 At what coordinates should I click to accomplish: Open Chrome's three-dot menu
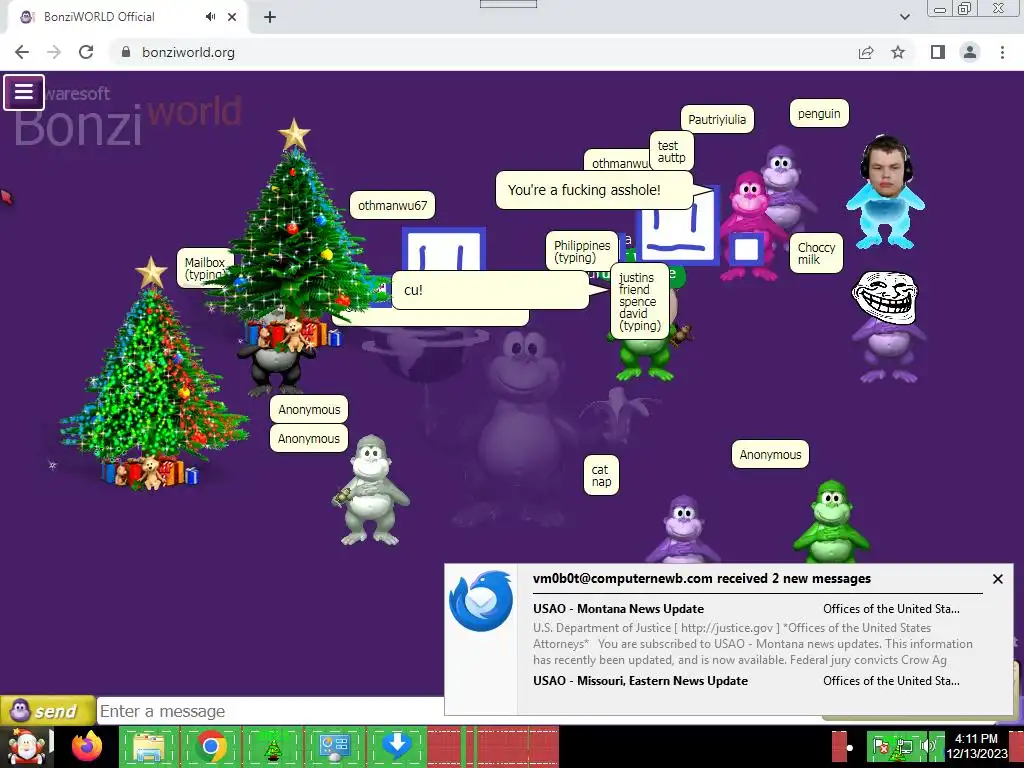tap(1002, 52)
